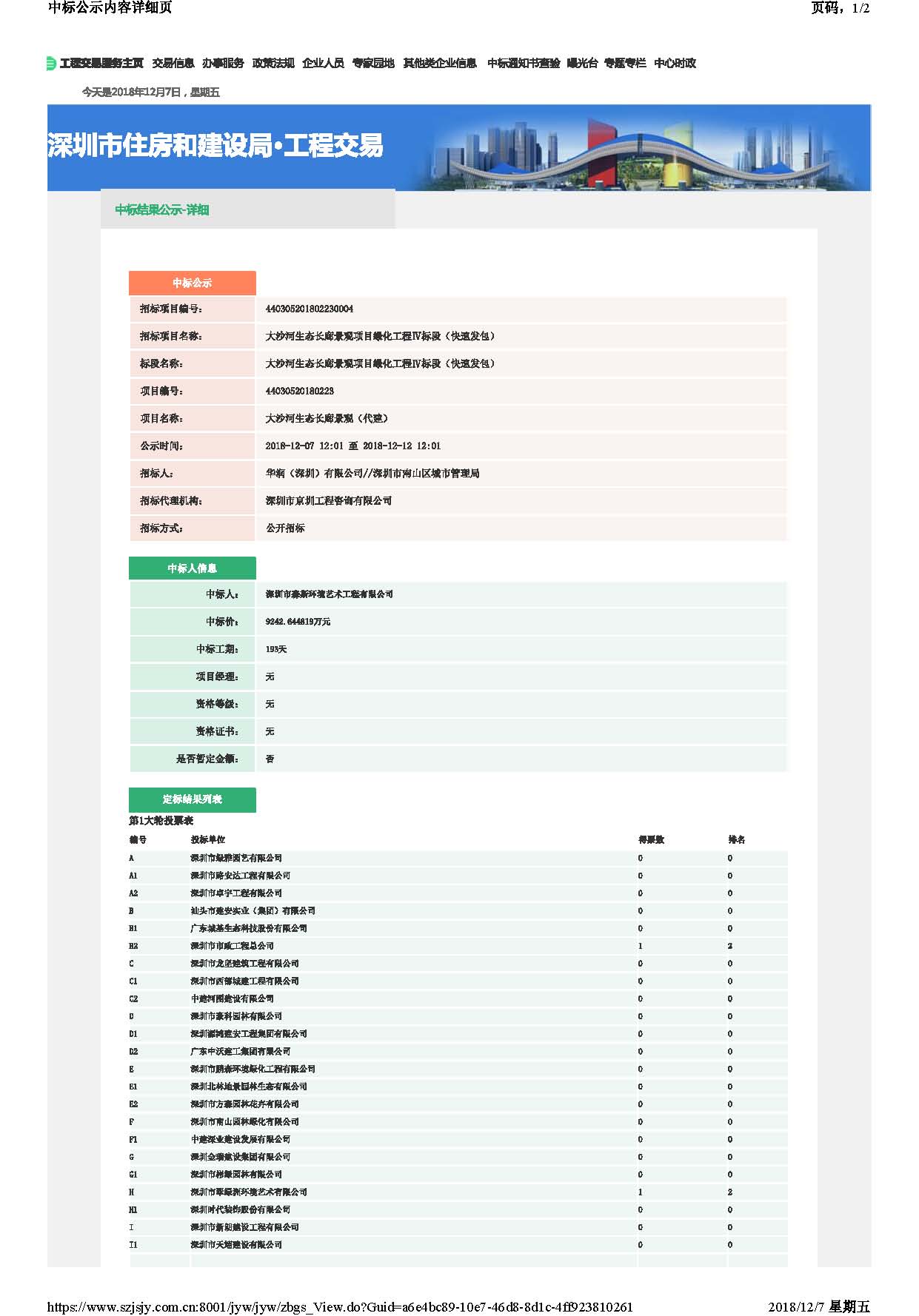Viewport: 919px width, 1316px height.
Task: Open the 曝光台 link
Action: 582,64
